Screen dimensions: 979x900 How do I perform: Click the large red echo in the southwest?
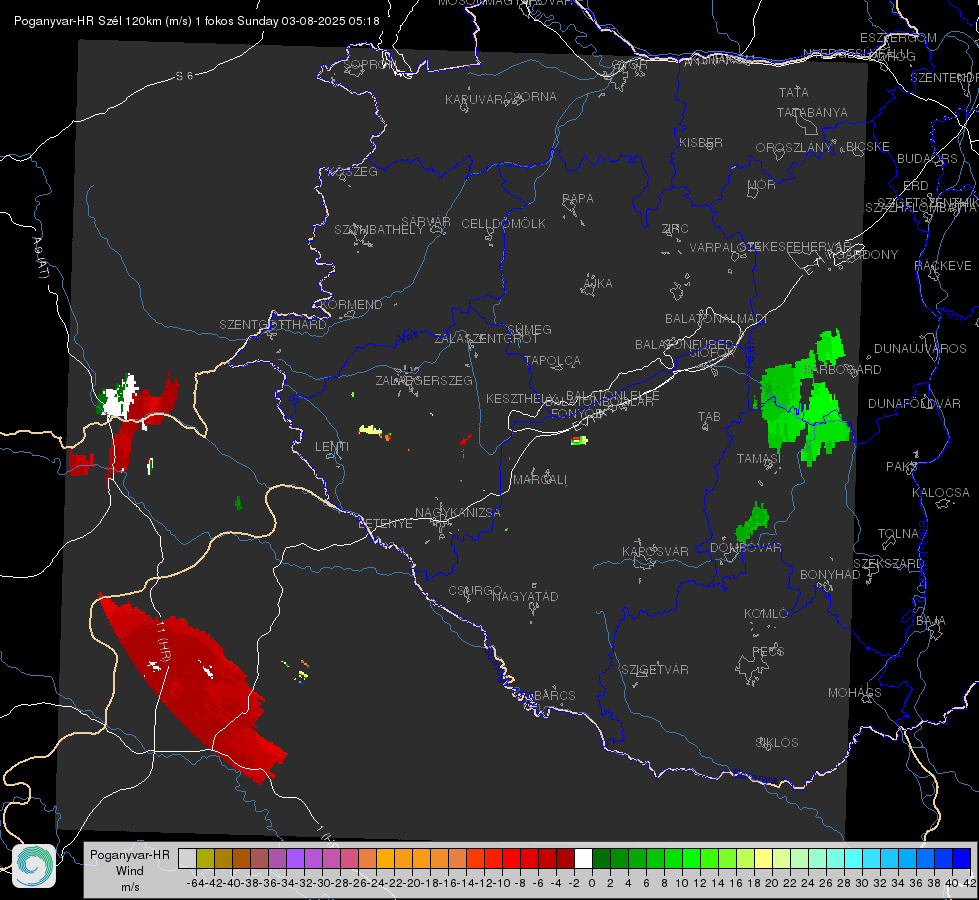coord(194,687)
